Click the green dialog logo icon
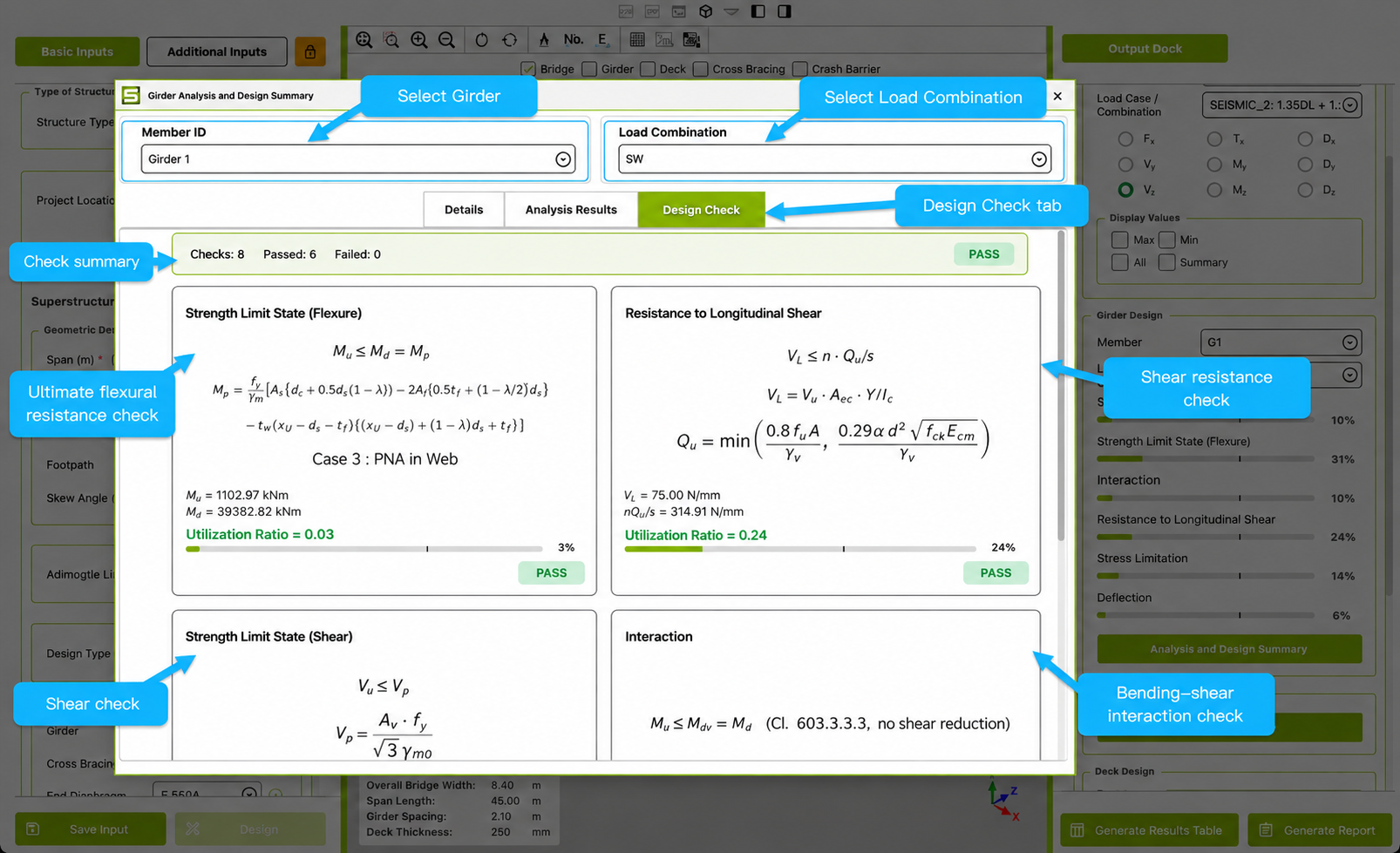This screenshot has height=853, width=1400. tap(131, 95)
